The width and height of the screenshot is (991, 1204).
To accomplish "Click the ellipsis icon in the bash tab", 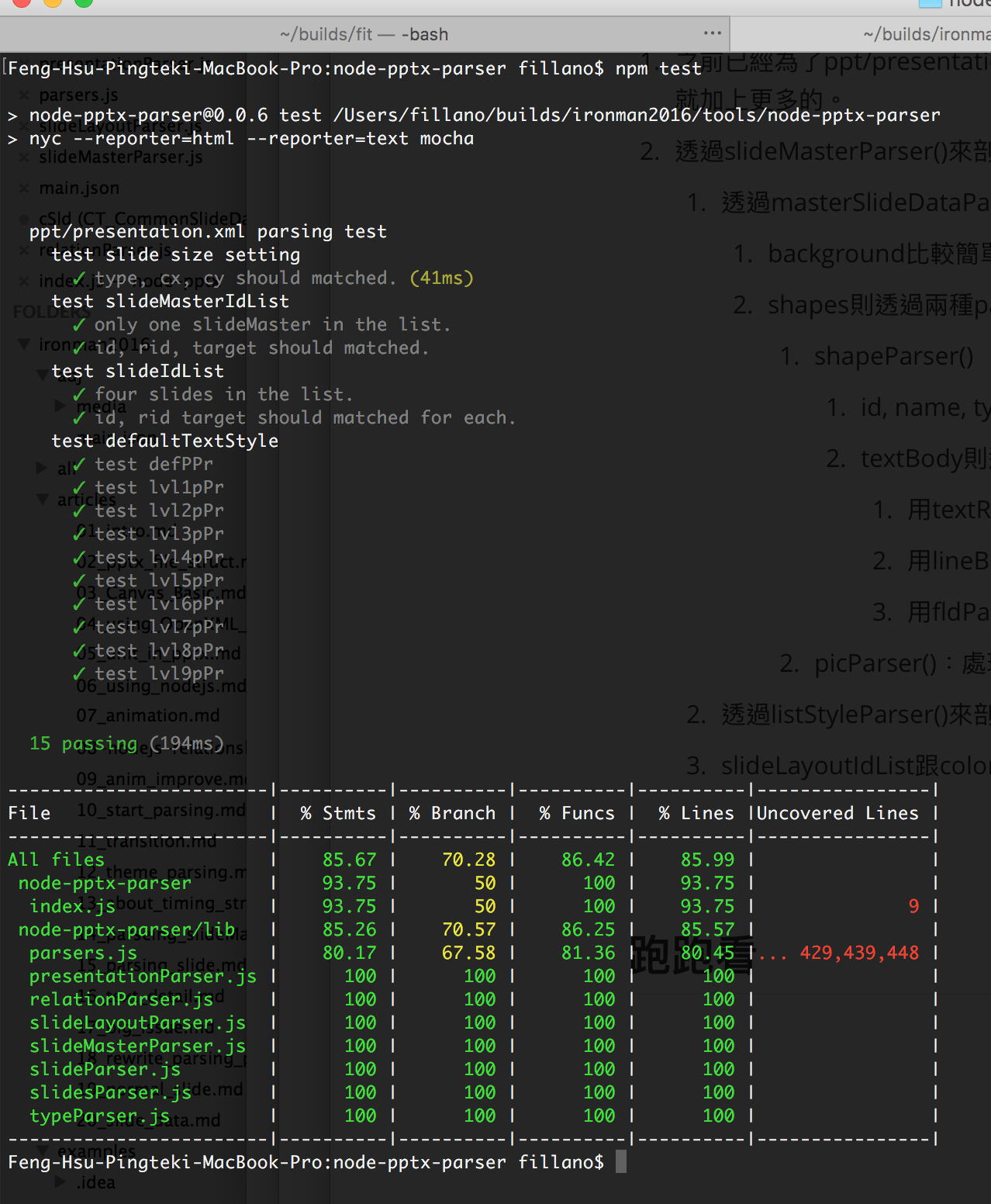I will point(712,33).
